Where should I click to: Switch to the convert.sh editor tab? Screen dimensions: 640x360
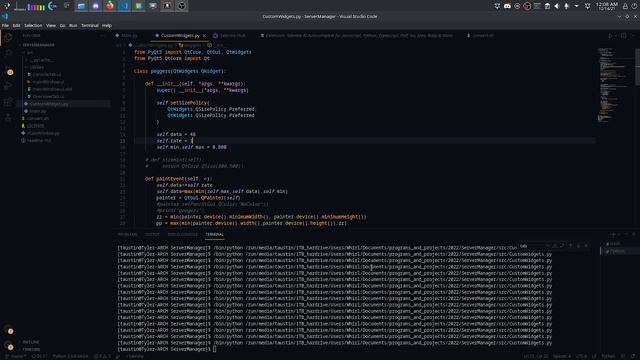point(483,36)
